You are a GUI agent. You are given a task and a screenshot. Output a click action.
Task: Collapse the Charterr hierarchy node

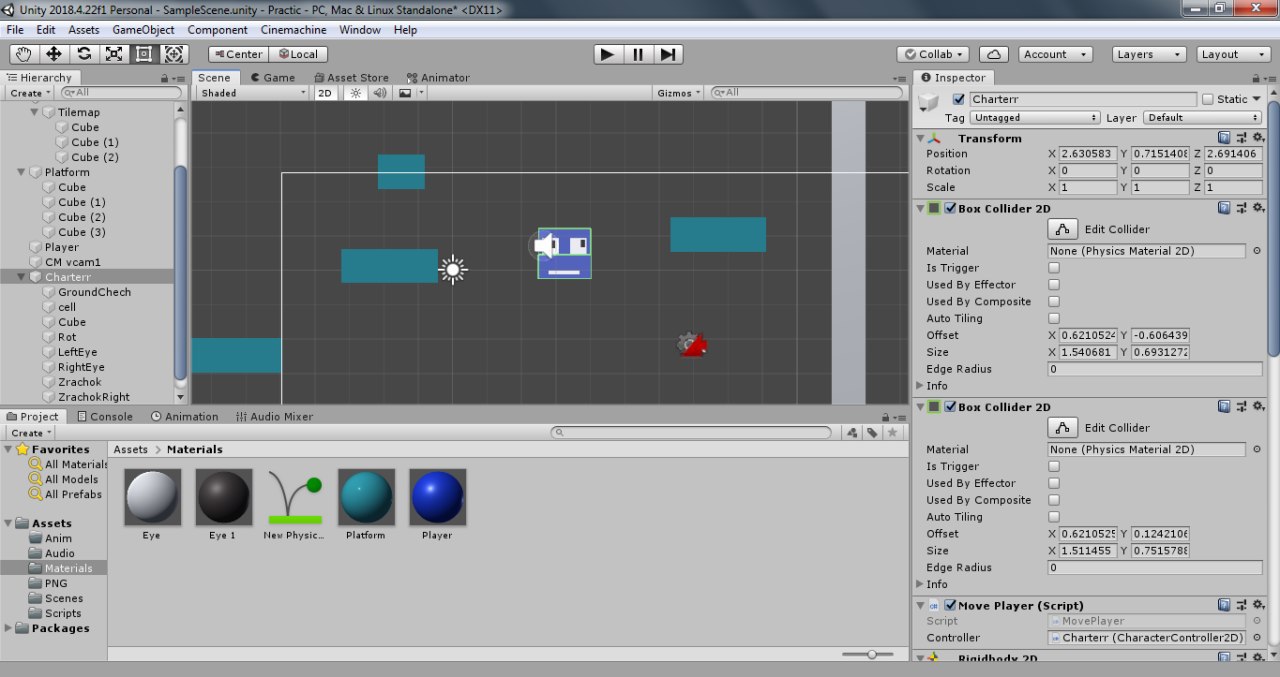[22, 277]
